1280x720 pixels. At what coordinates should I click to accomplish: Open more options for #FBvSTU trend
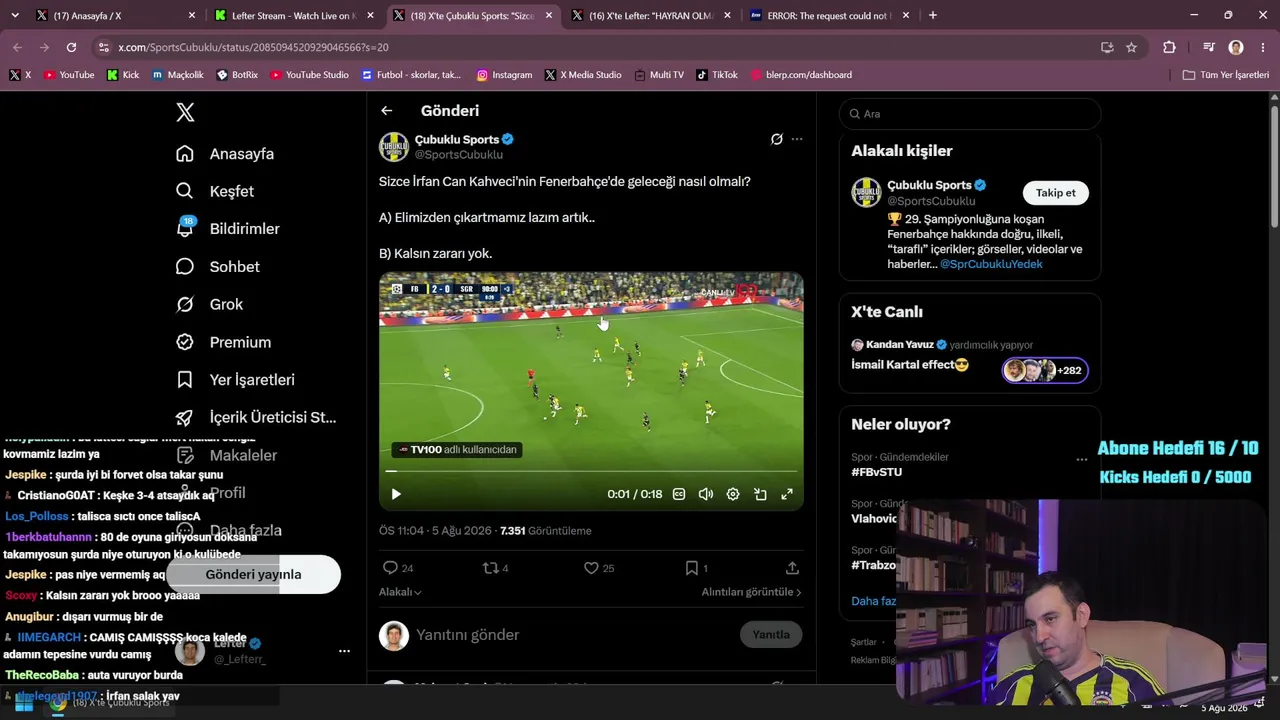coord(1081,460)
